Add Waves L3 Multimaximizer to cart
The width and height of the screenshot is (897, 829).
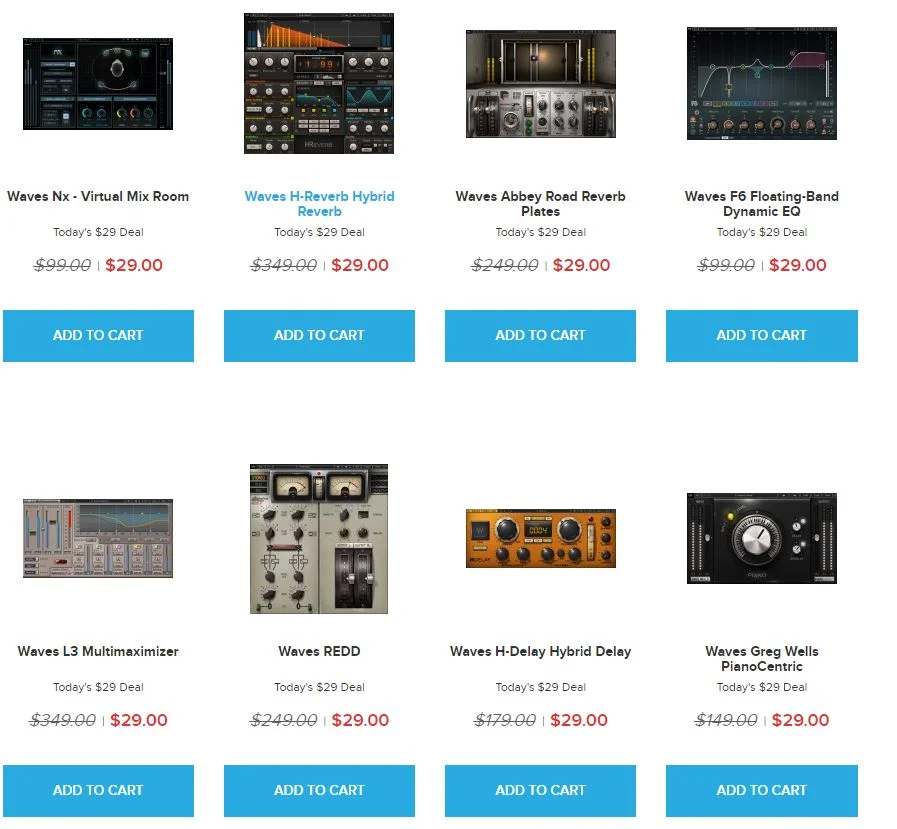click(98, 791)
